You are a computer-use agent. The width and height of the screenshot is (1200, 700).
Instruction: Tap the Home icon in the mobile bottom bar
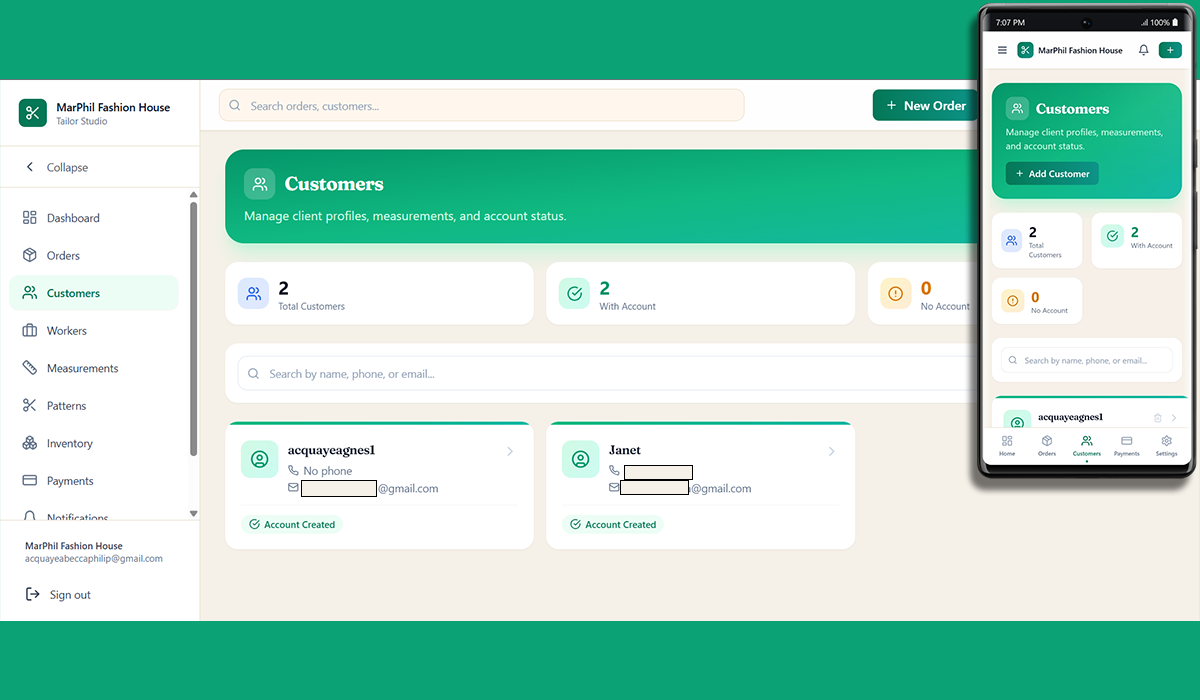pos(1007,440)
